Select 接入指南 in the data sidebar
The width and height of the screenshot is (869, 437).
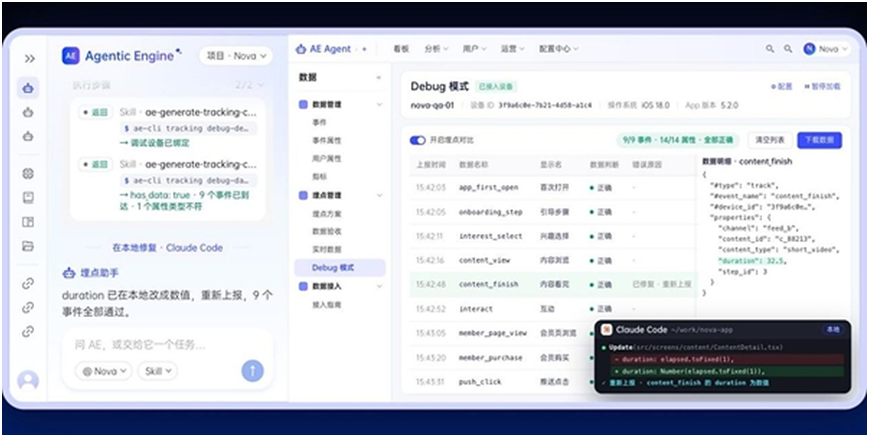pyautogui.click(x=327, y=305)
